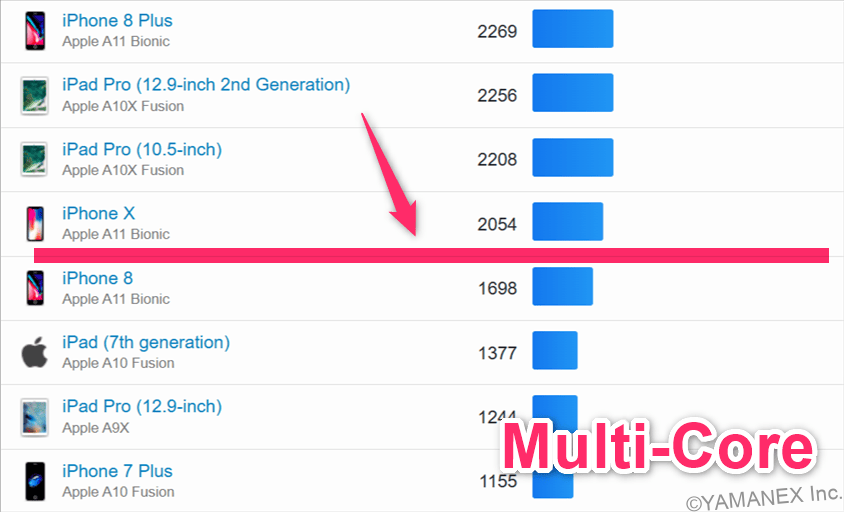Screen dimensions: 844x512
Task: Click 'Apple A11 Bionic' under iPhone X
Action: (116, 234)
